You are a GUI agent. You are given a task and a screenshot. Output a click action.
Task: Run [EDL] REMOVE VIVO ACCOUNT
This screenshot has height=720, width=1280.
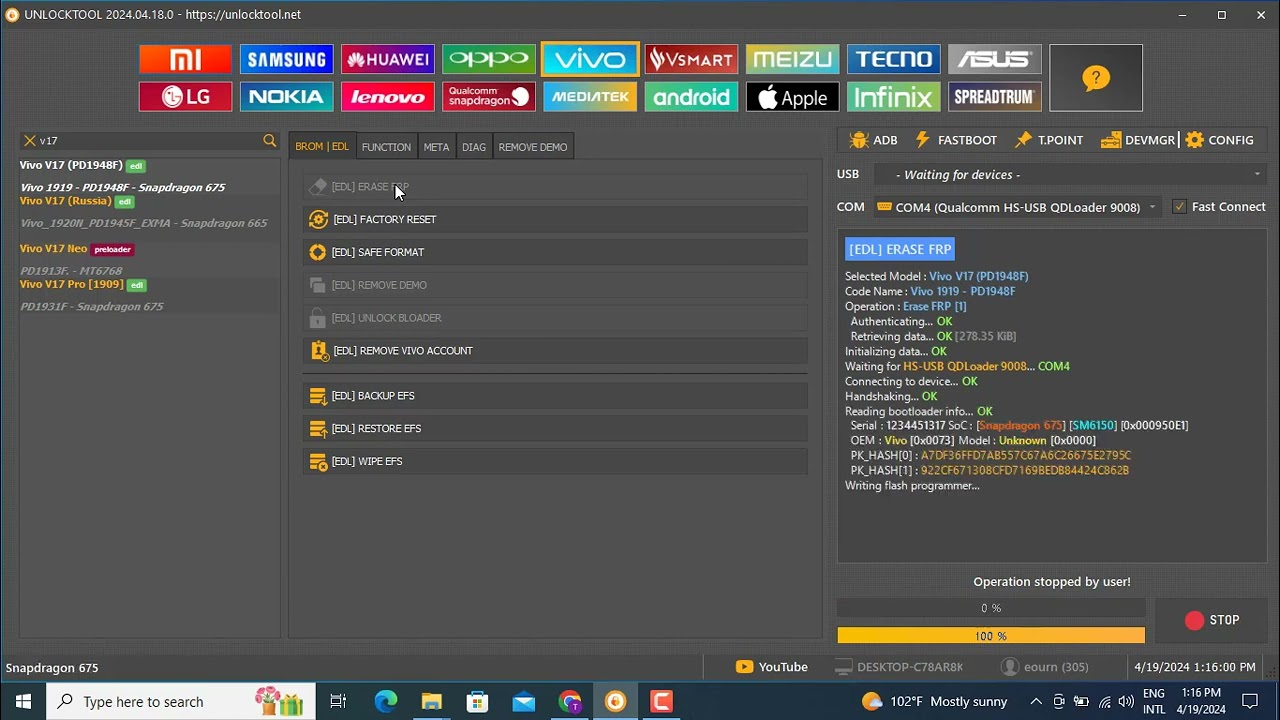point(555,351)
